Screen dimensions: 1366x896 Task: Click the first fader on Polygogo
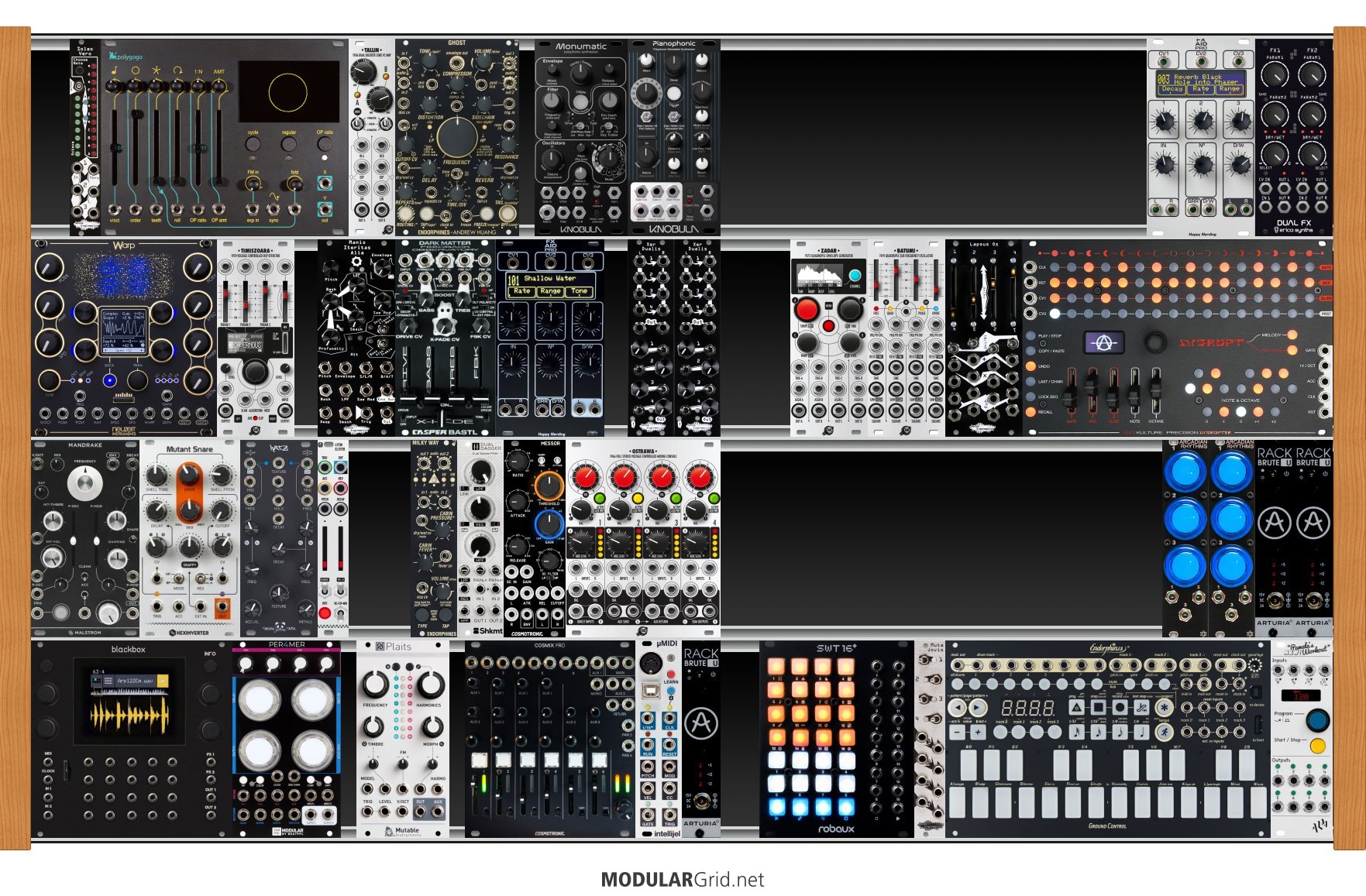coord(116,147)
